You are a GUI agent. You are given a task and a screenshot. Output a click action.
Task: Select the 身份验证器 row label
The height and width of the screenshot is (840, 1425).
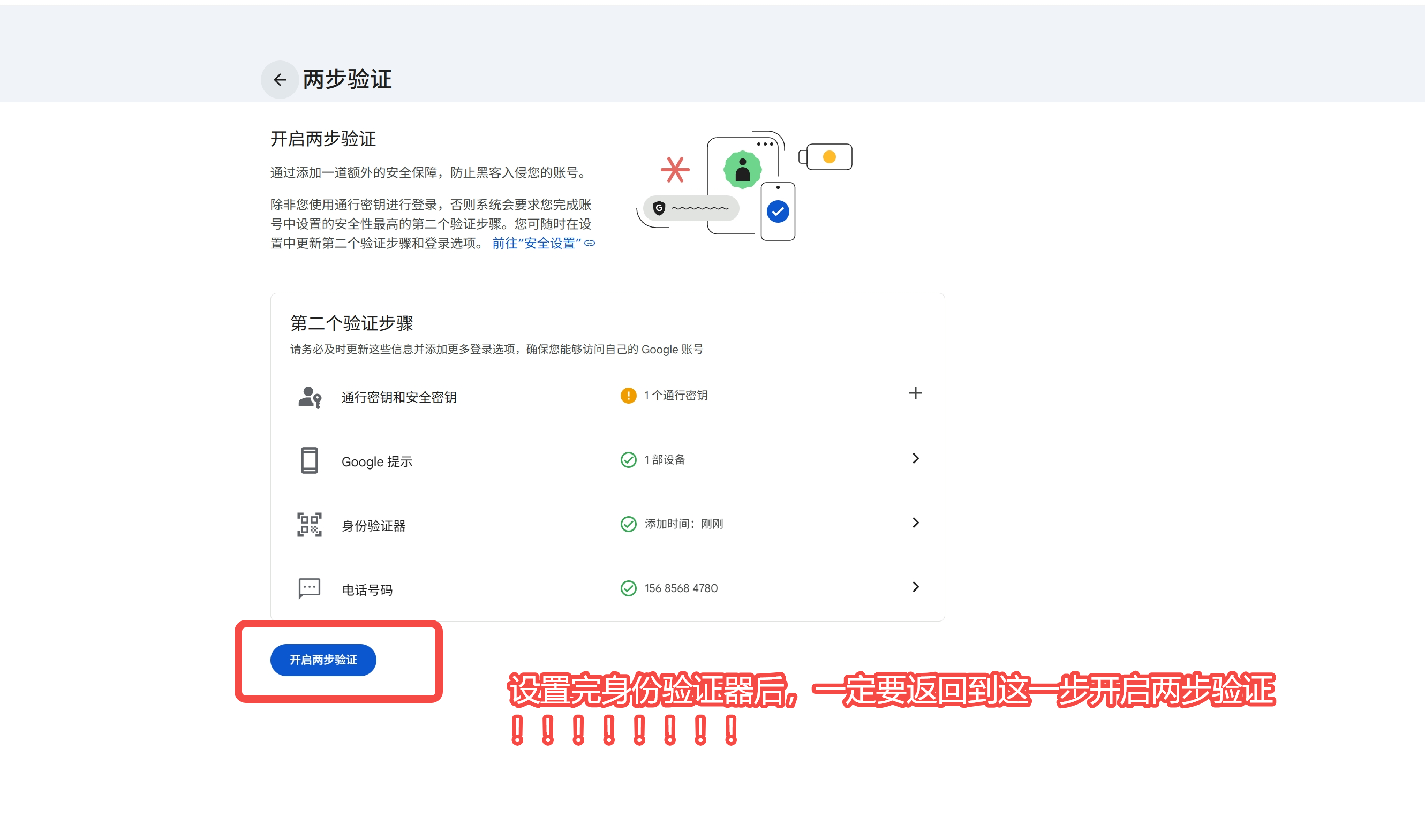pos(374,526)
